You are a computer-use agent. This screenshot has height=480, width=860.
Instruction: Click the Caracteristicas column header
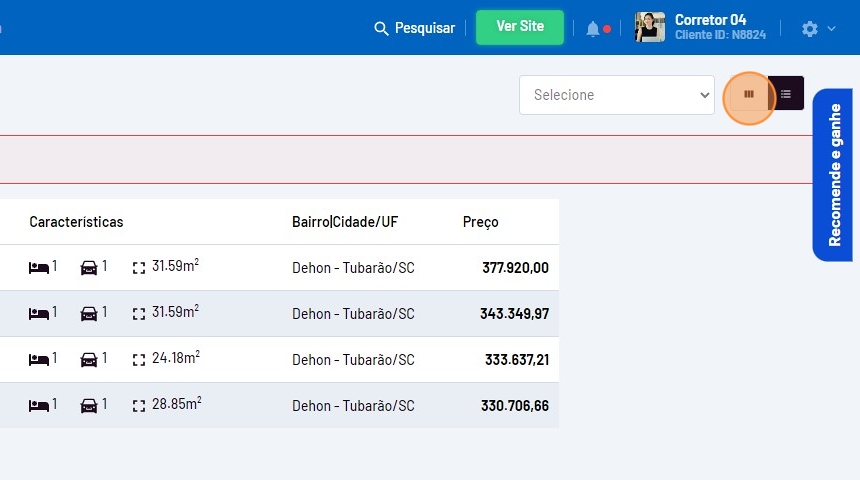[76, 222]
